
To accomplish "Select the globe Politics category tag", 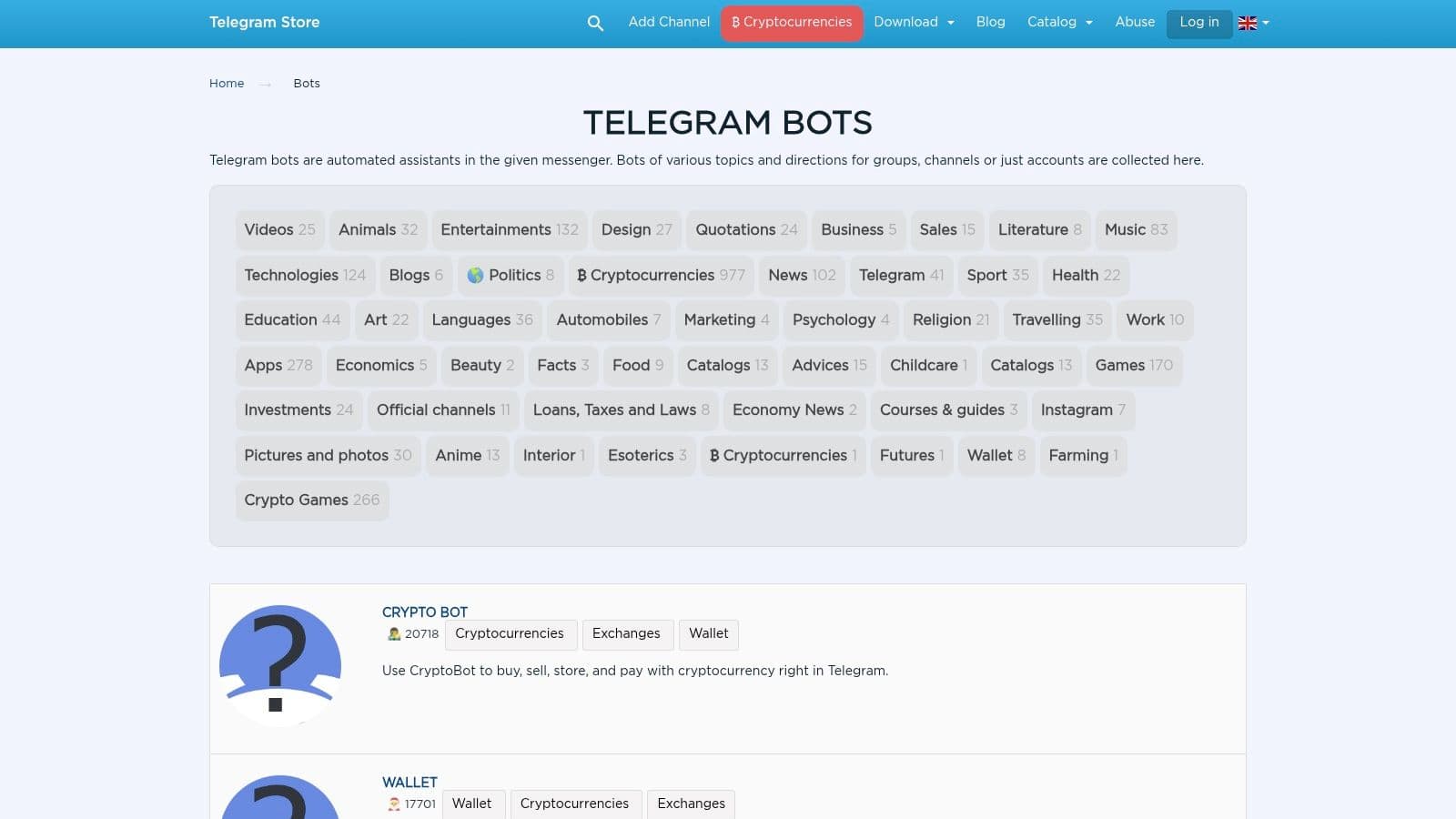I will pos(510,276).
